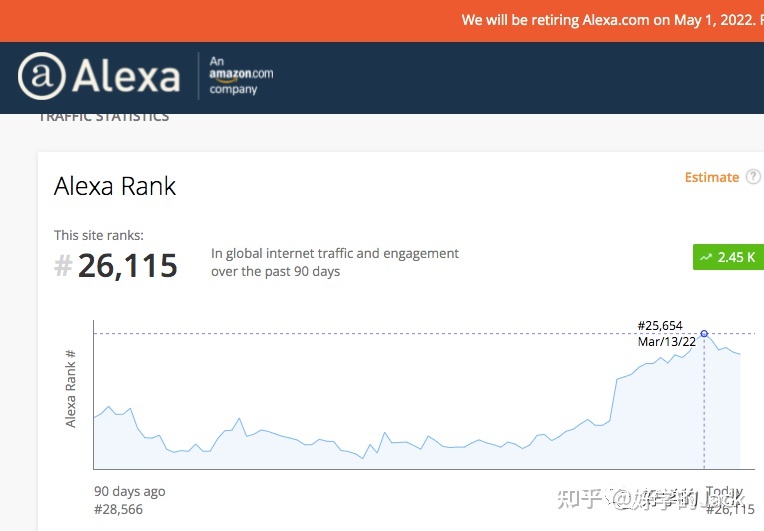
Task: Click the vertical 'Alexa Rank #' axis label
Action: click(71, 388)
